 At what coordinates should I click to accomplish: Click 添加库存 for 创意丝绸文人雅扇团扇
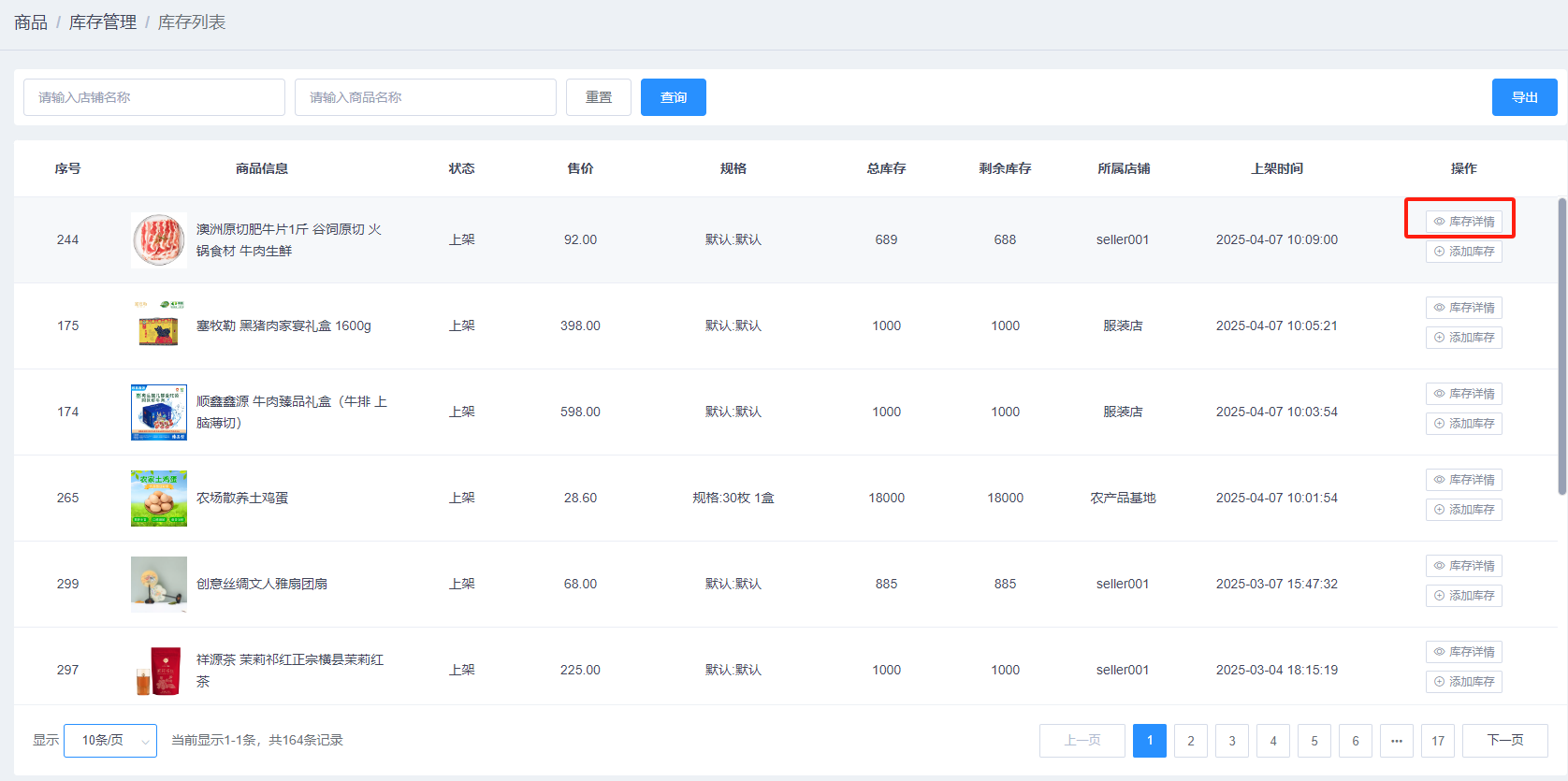click(1463, 596)
